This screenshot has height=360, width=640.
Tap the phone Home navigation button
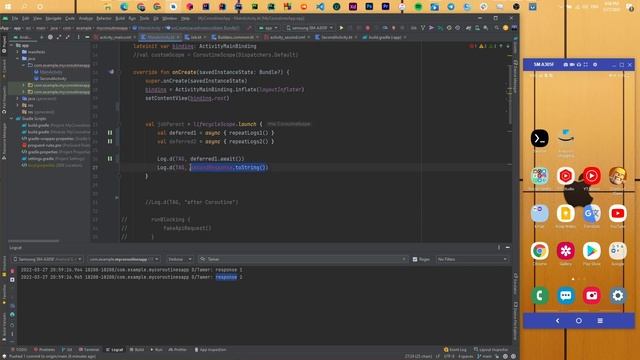point(579,321)
